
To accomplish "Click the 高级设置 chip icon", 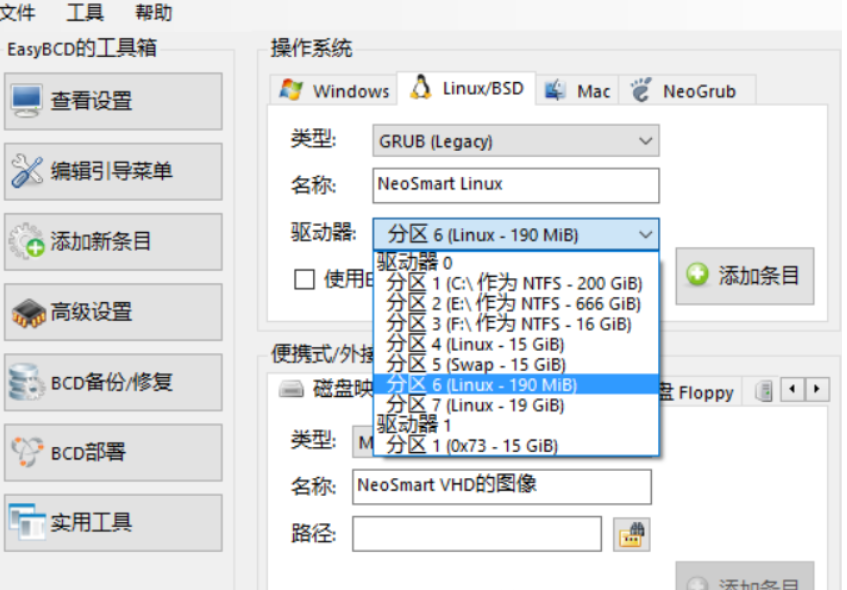I will coord(28,313).
